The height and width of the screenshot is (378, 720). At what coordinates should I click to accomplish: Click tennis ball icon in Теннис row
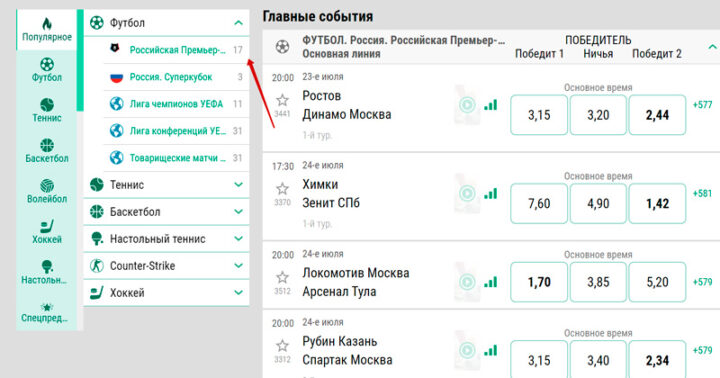(x=96, y=185)
